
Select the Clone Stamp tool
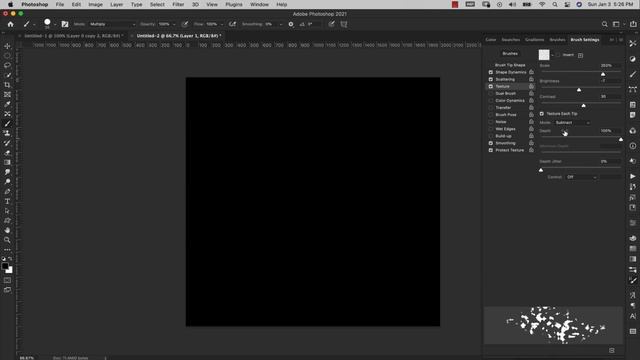pos(7,133)
